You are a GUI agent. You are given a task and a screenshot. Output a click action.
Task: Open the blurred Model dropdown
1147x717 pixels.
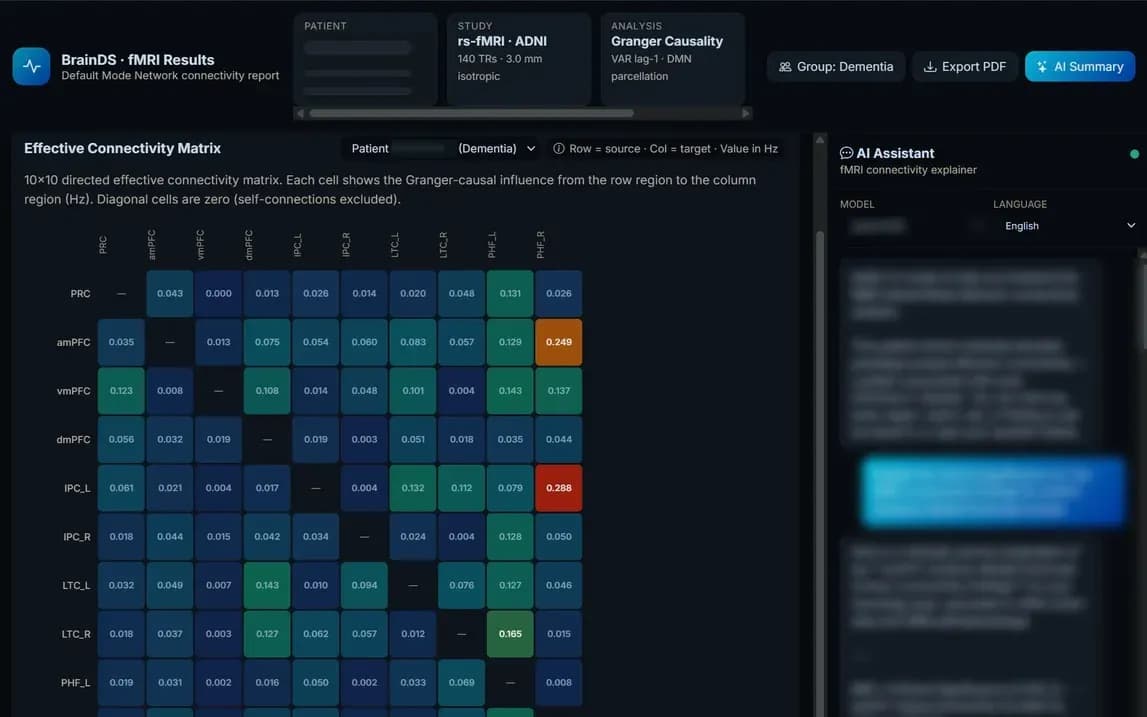[x=912, y=226]
